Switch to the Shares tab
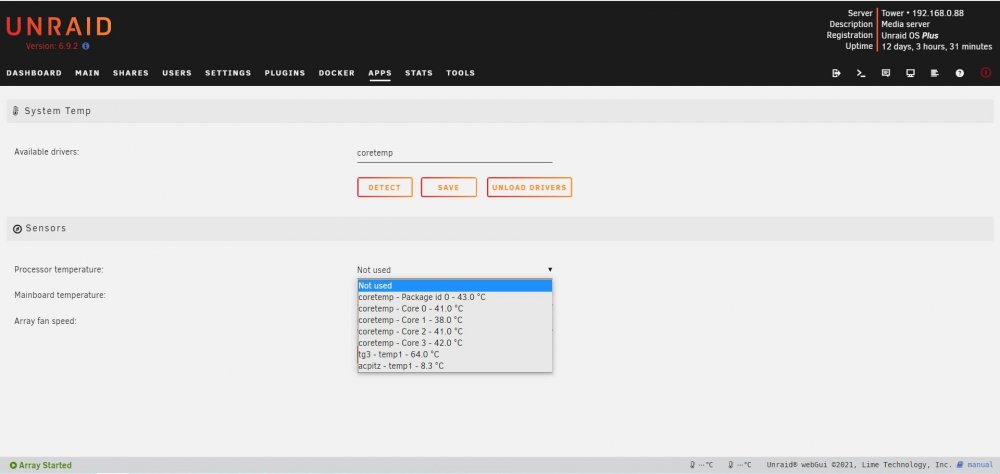Viewport: 1000px width, 474px height. (x=131, y=73)
